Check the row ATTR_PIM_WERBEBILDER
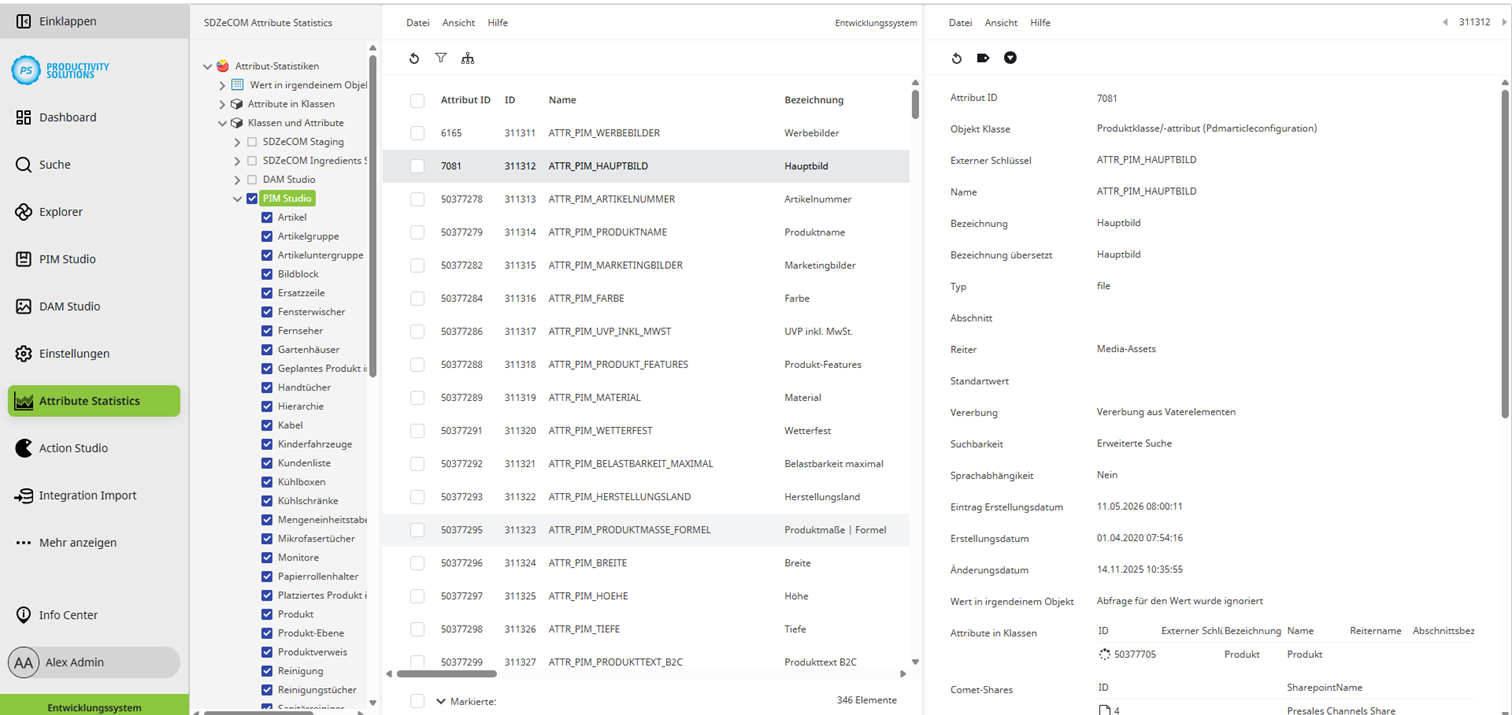The image size is (1512, 715). (417, 133)
